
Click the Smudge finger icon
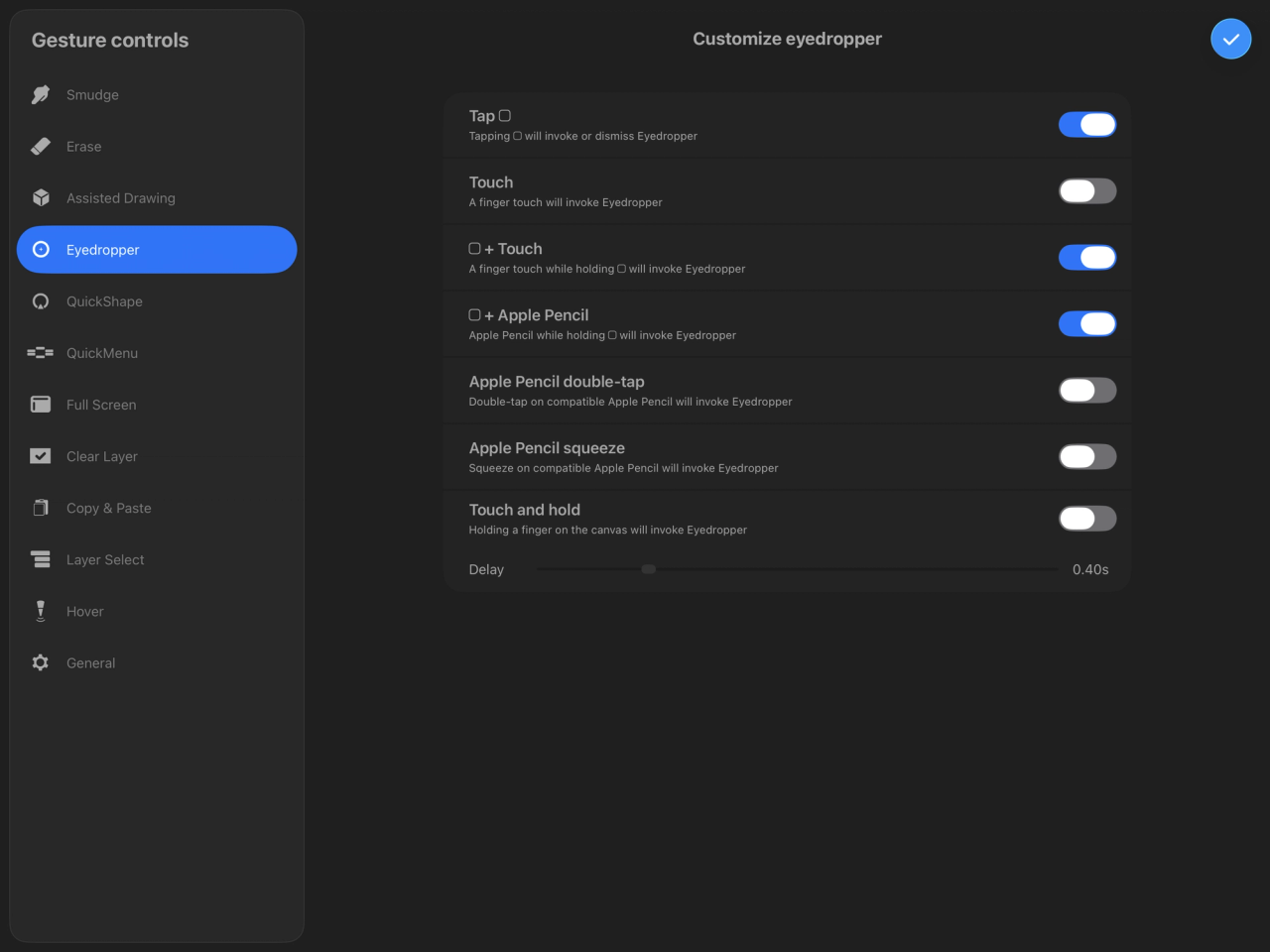pyautogui.click(x=41, y=95)
